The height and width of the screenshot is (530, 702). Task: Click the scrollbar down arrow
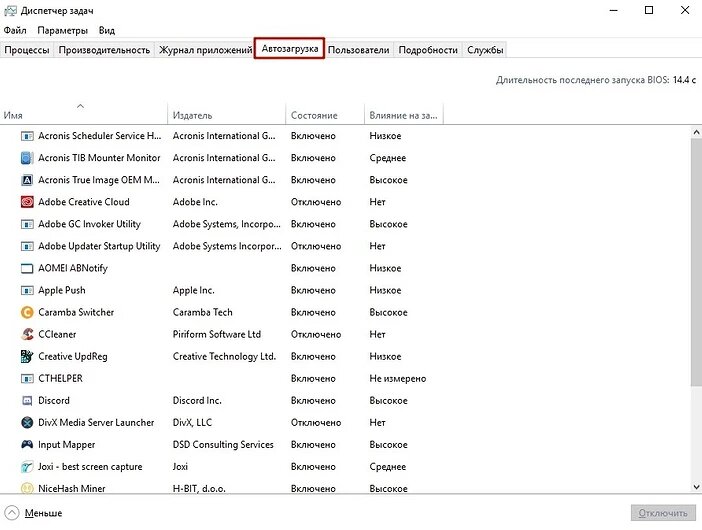tap(696, 487)
